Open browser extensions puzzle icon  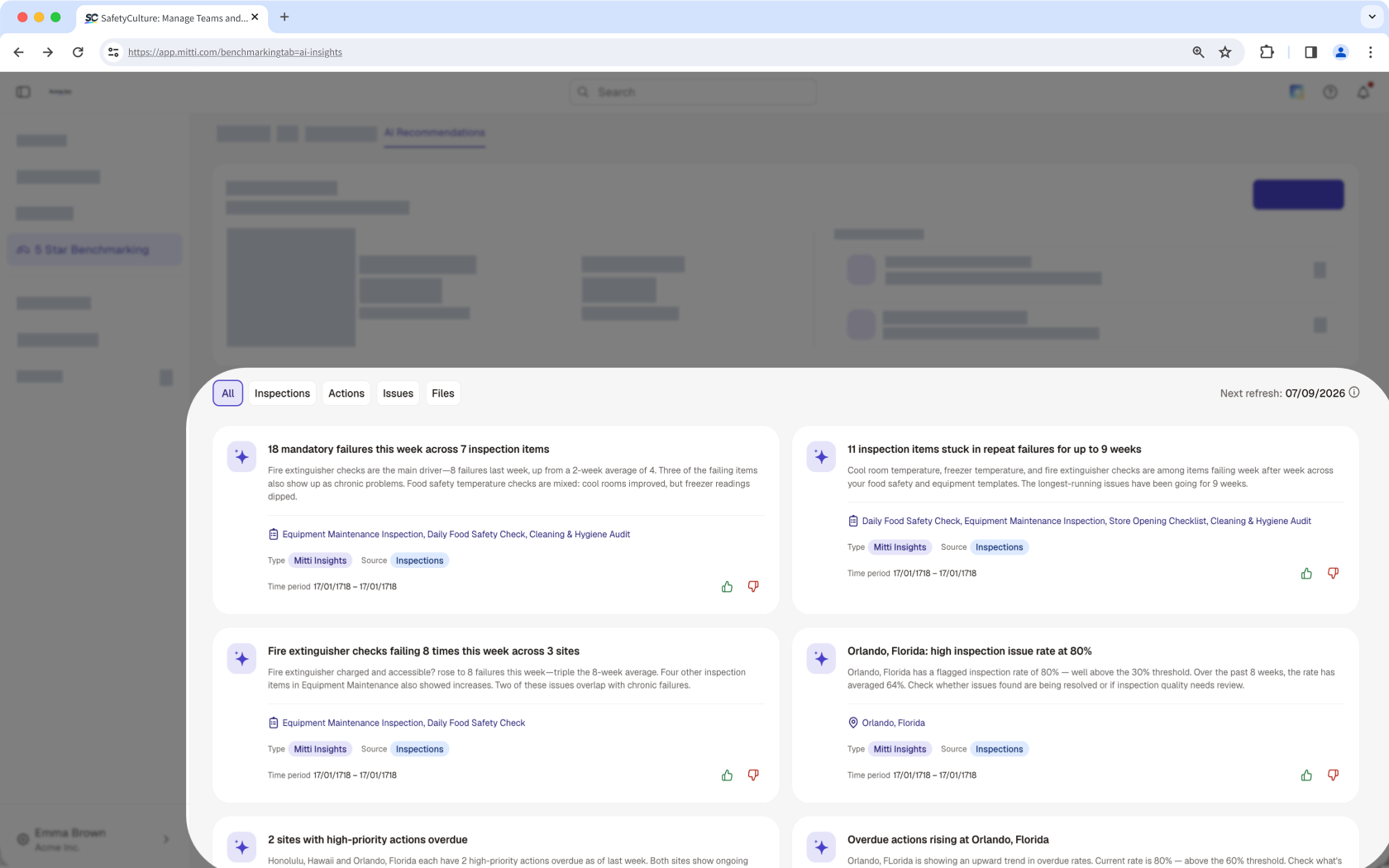coord(1267,52)
